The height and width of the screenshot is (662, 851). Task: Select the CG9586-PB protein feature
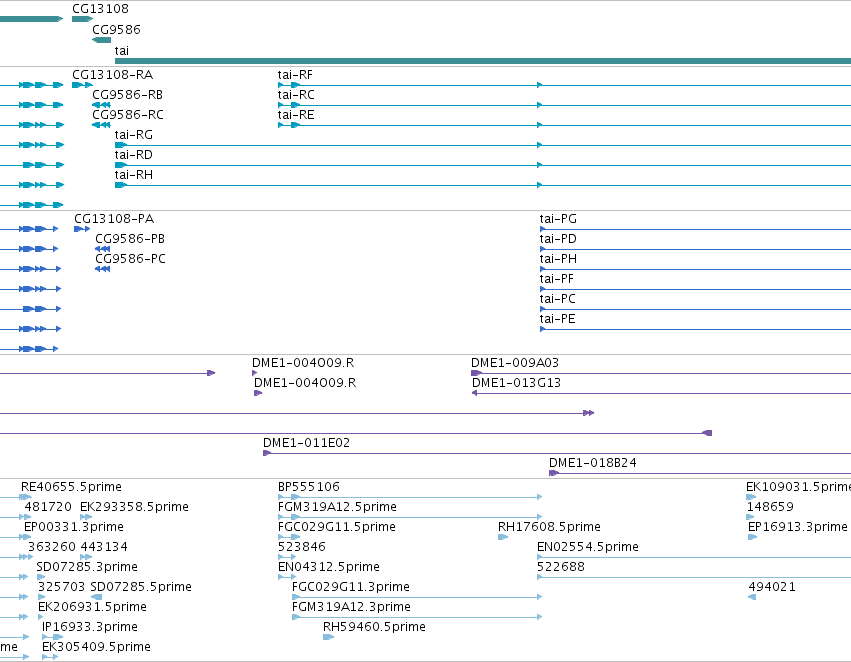point(130,239)
